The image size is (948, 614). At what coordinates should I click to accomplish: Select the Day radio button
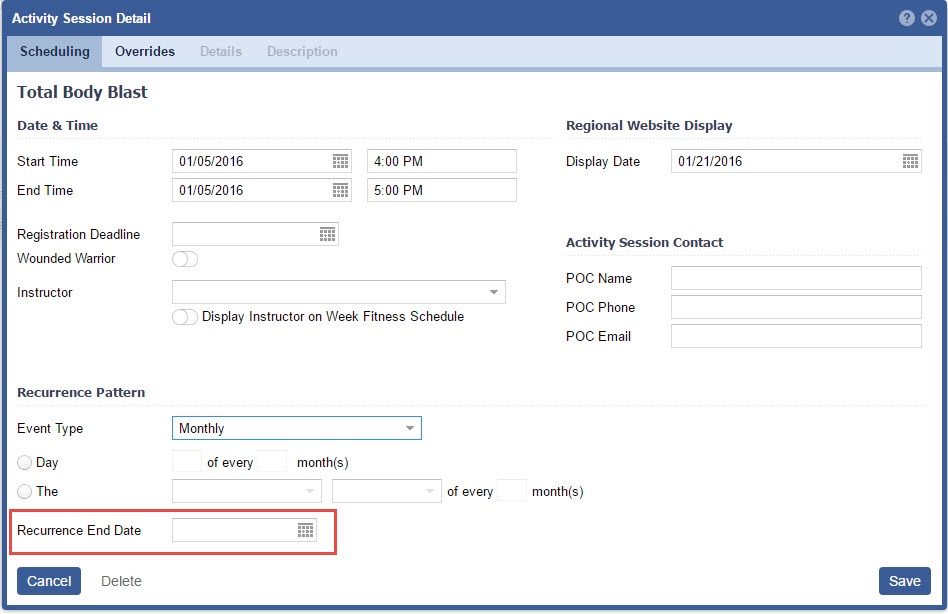tap(25, 463)
